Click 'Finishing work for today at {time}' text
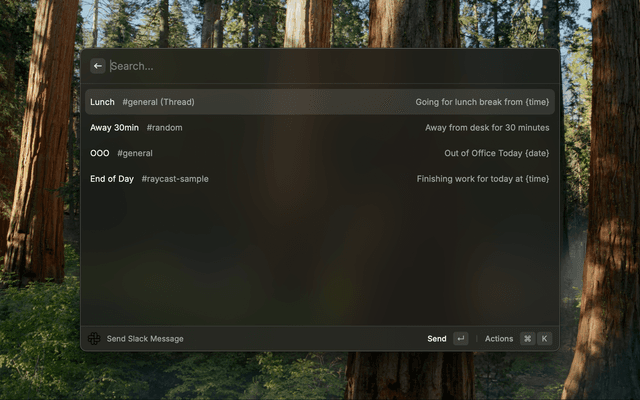The width and height of the screenshot is (640, 400). point(482,179)
